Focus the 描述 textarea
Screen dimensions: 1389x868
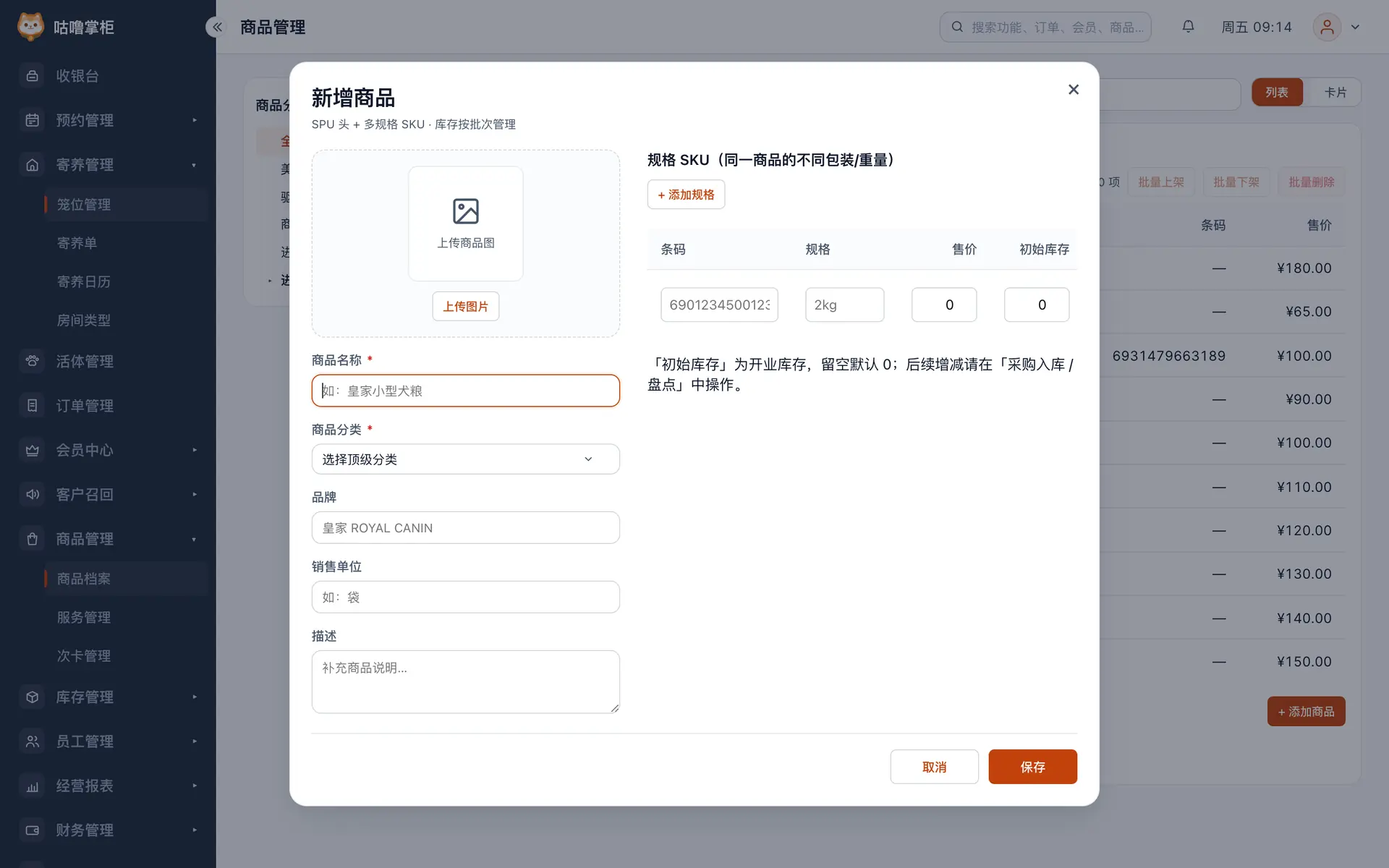coord(466,682)
